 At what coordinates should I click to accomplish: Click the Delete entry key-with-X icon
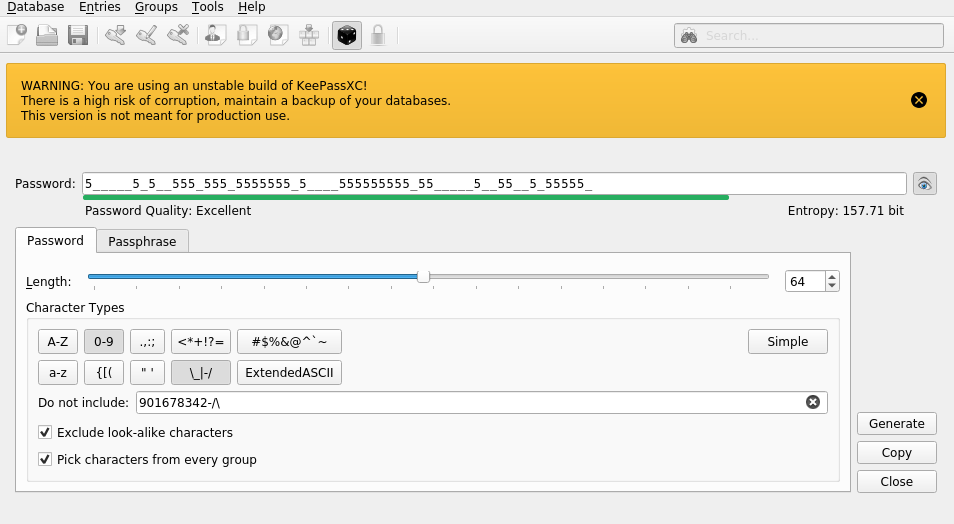(x=178, y=35)
